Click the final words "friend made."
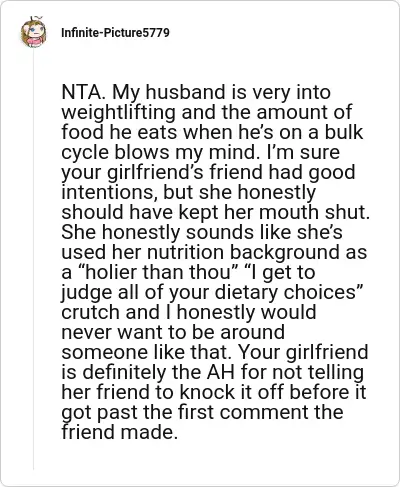The height and width of the screenshot is (487, 400). 119,432
